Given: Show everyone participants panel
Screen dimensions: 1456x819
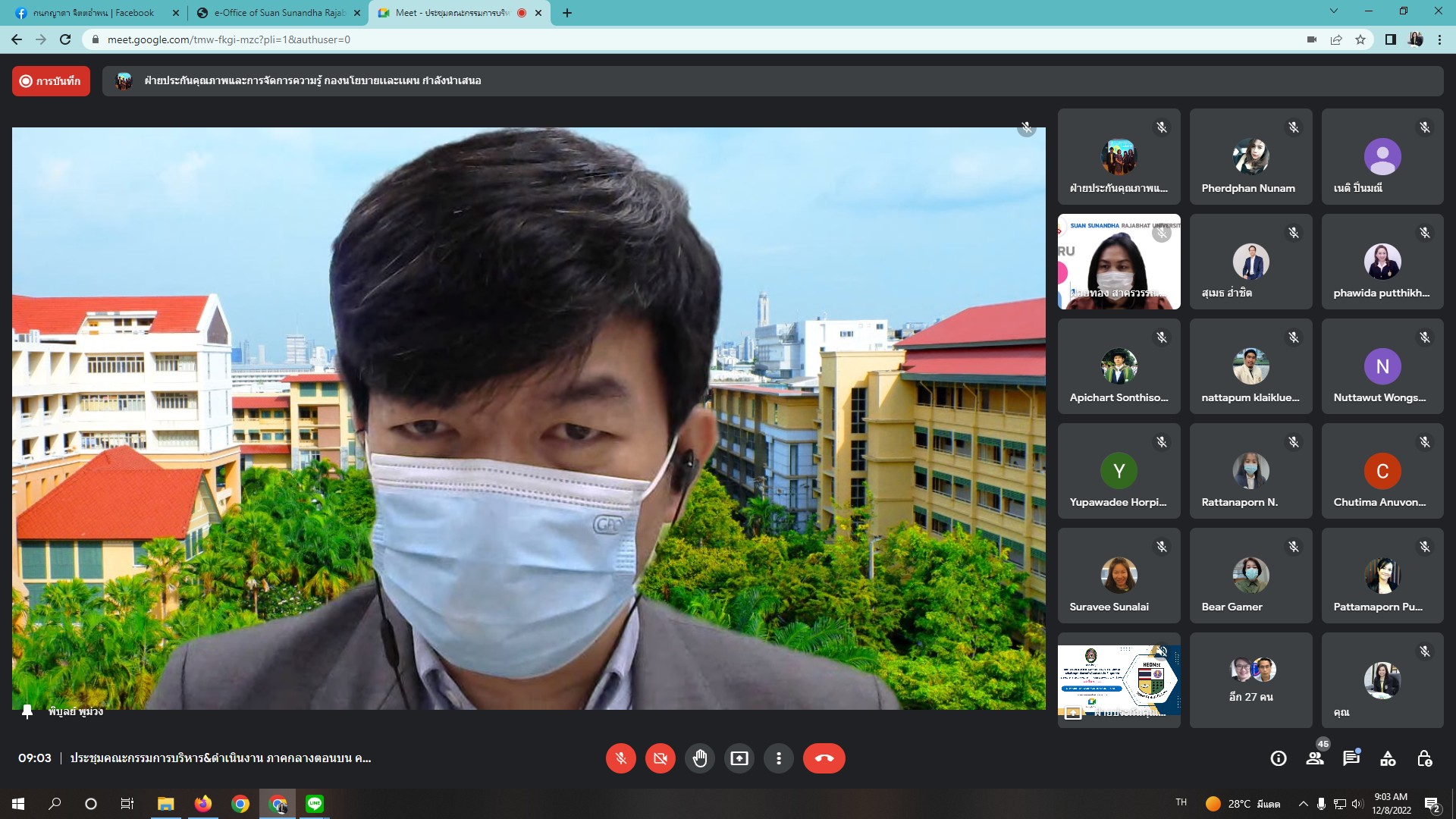Looking at the screenshot, I should tap(1315, 758).
